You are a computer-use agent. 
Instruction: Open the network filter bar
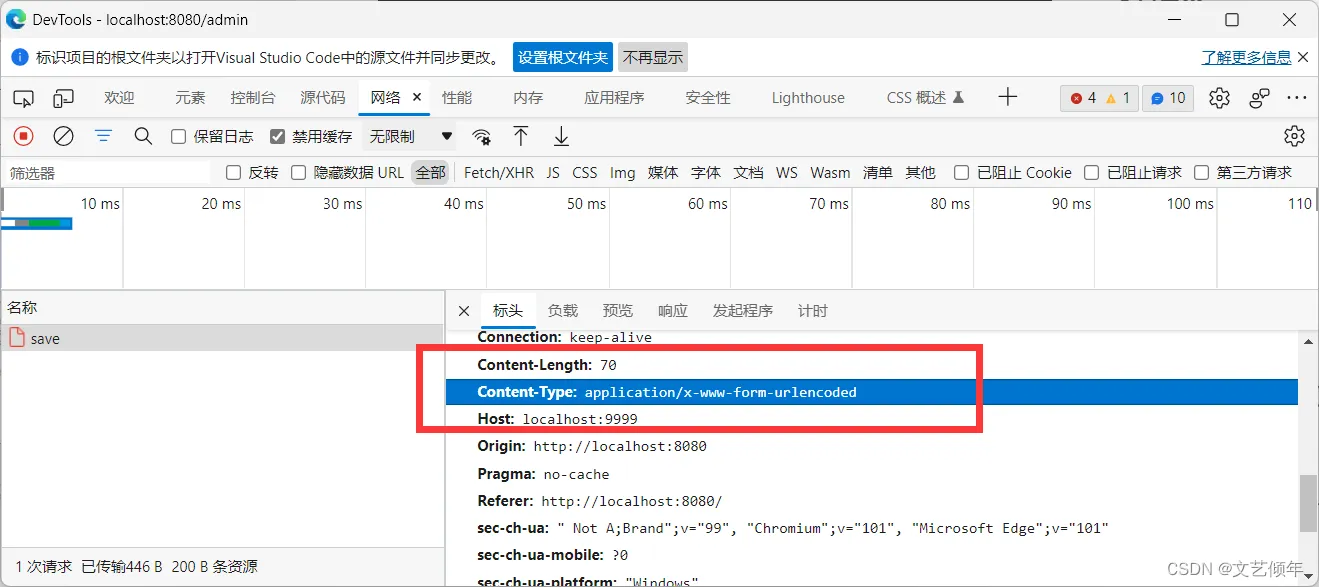(x=103, y=136)
